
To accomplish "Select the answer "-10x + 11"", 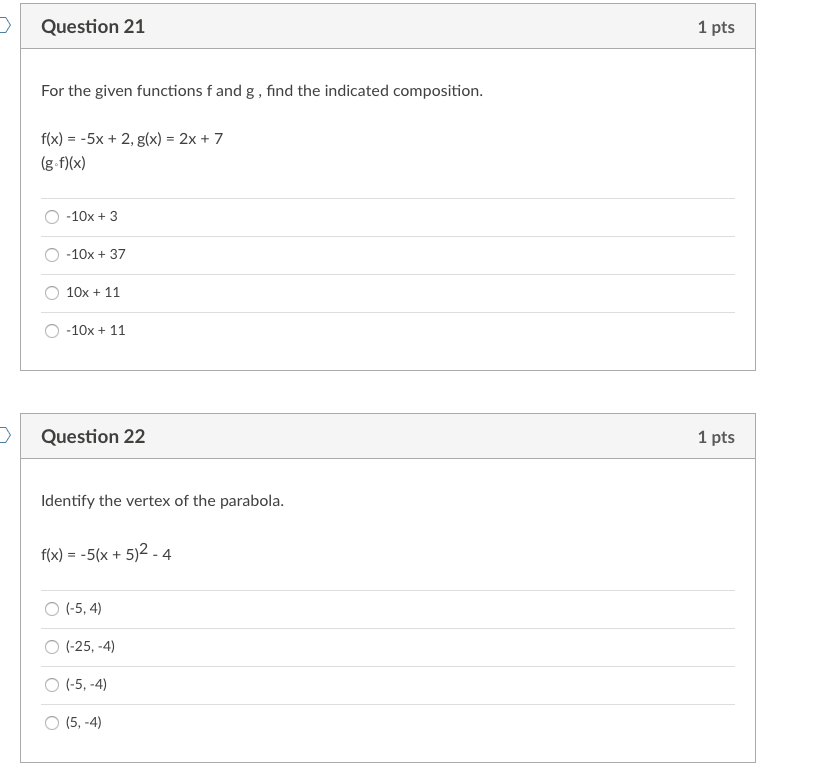I will pyautogui.click(x=52, y=330).
